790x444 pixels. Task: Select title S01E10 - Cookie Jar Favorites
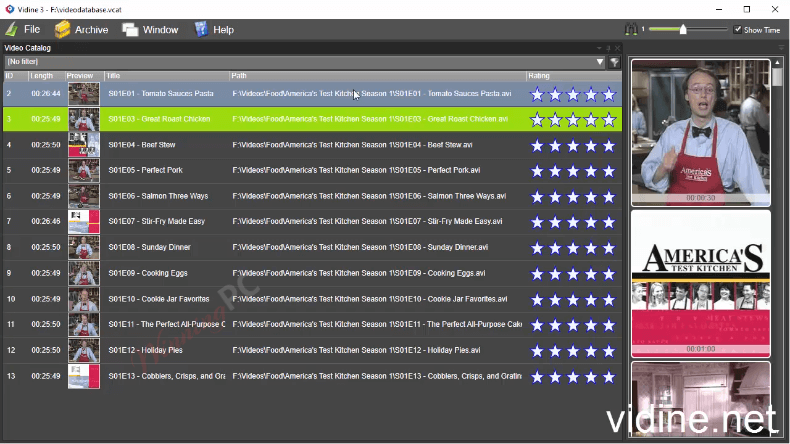click(159, 299)
